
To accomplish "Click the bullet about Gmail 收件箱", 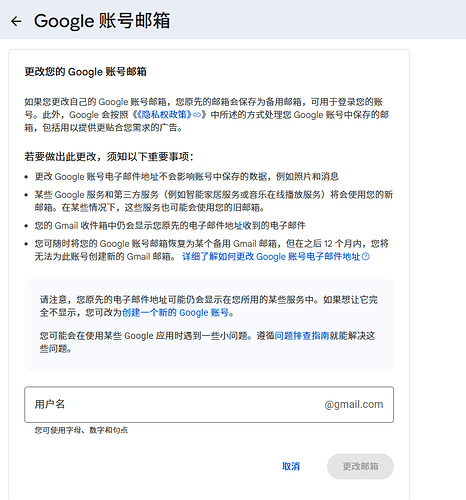I will (x=170, y=226).
